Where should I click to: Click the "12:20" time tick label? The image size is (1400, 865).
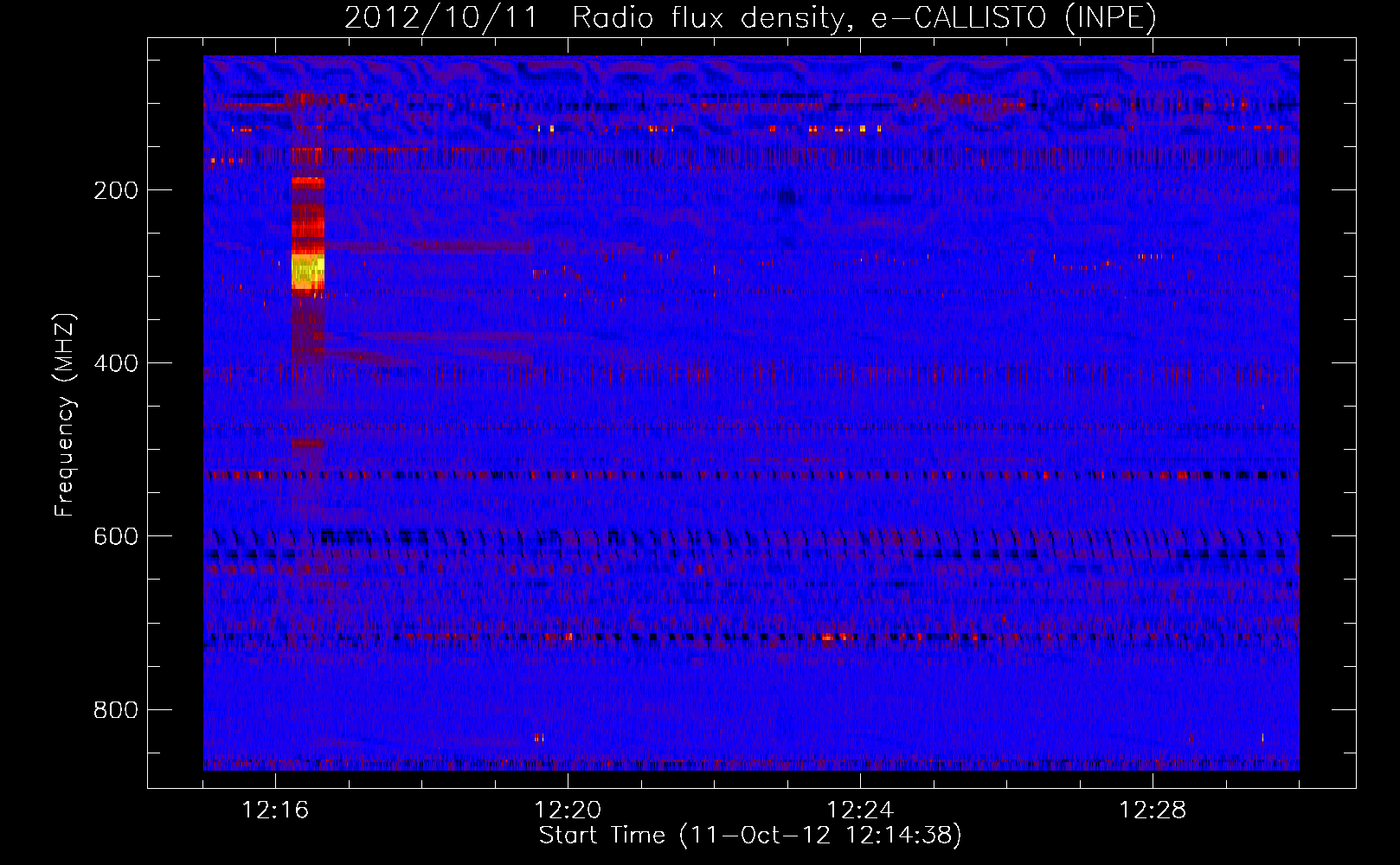(x=568, y=811)
